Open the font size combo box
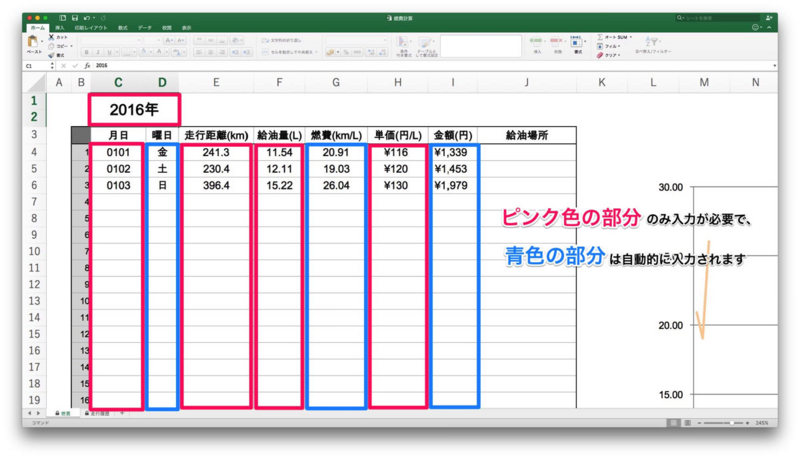The height and width of the screenshot is (459, 800). tap(153, 40)
